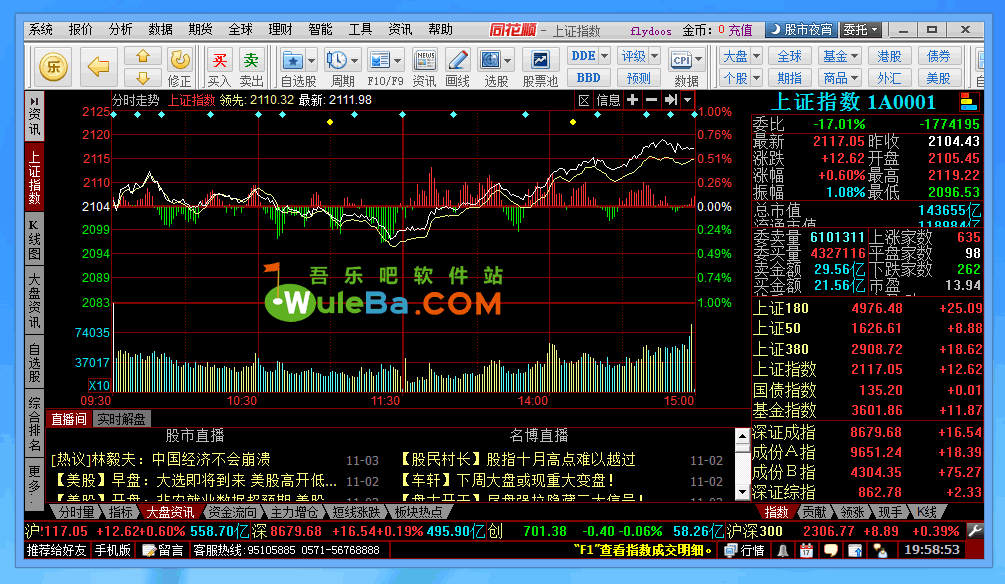Click the 区 interval stats icon

[x=584, y=100]
